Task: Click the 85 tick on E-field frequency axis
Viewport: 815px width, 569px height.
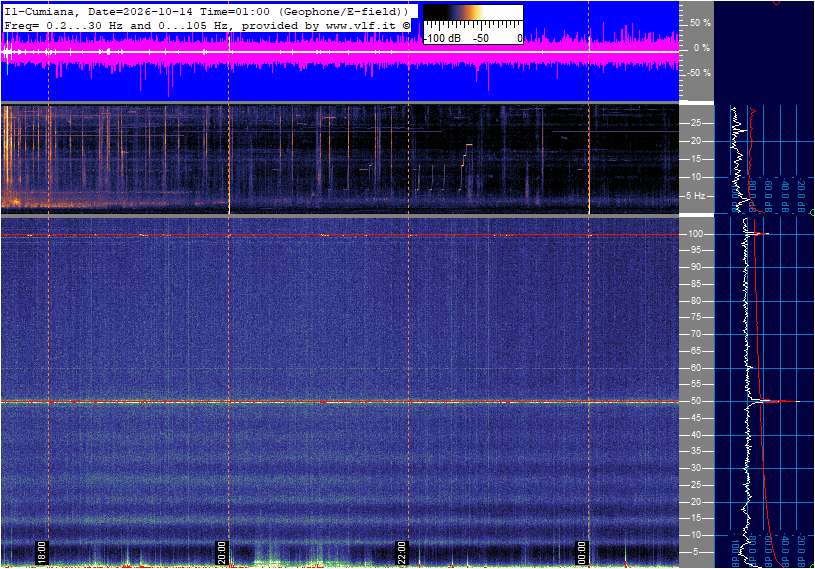Action: [695, 284]
